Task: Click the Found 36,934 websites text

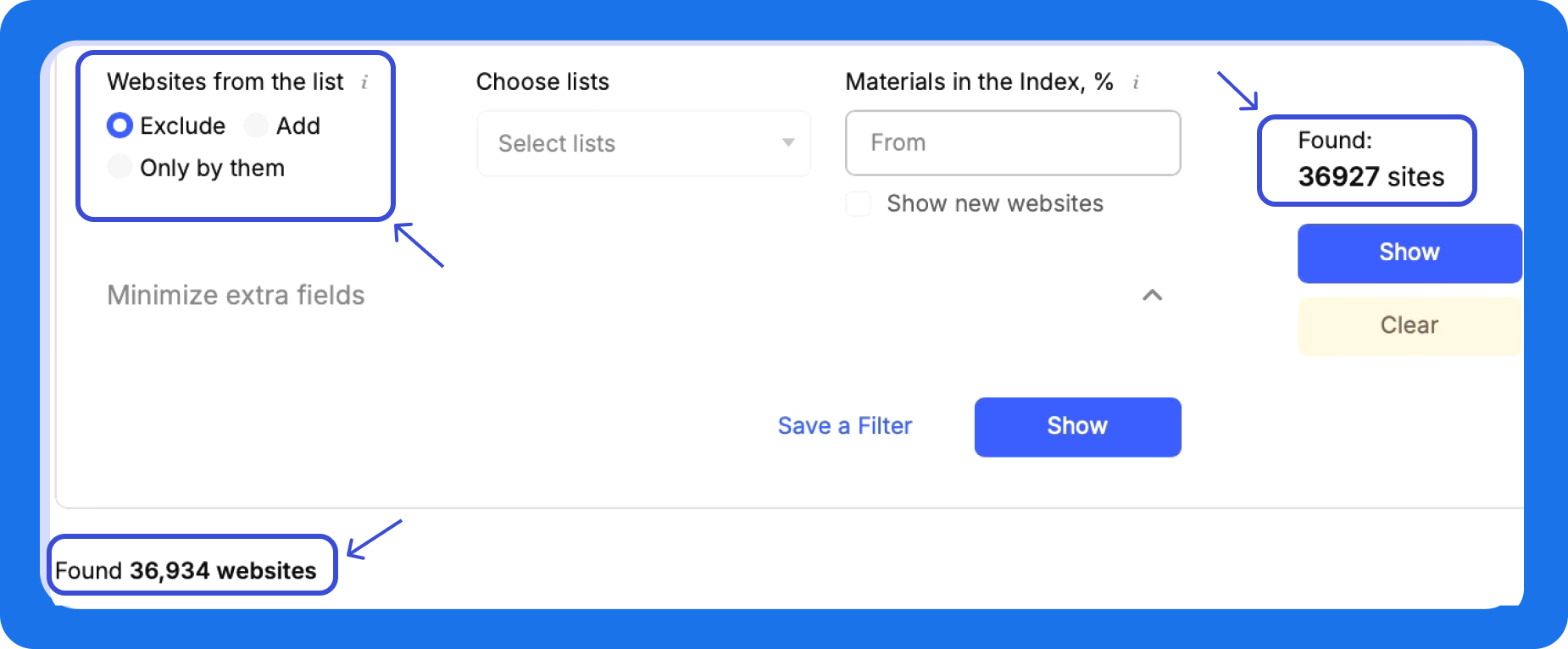Action: click(x=186, y=570)
